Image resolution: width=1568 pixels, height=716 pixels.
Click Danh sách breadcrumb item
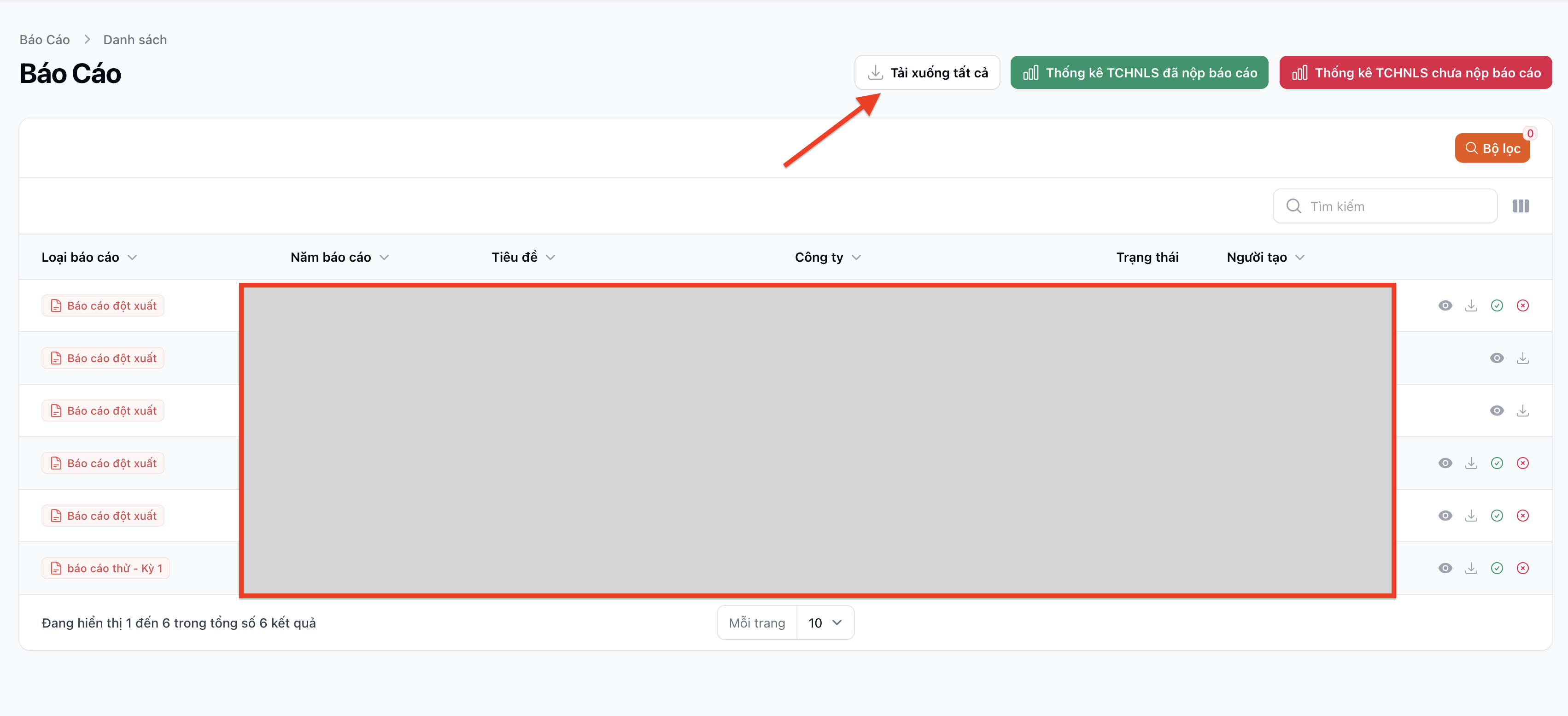135,40
